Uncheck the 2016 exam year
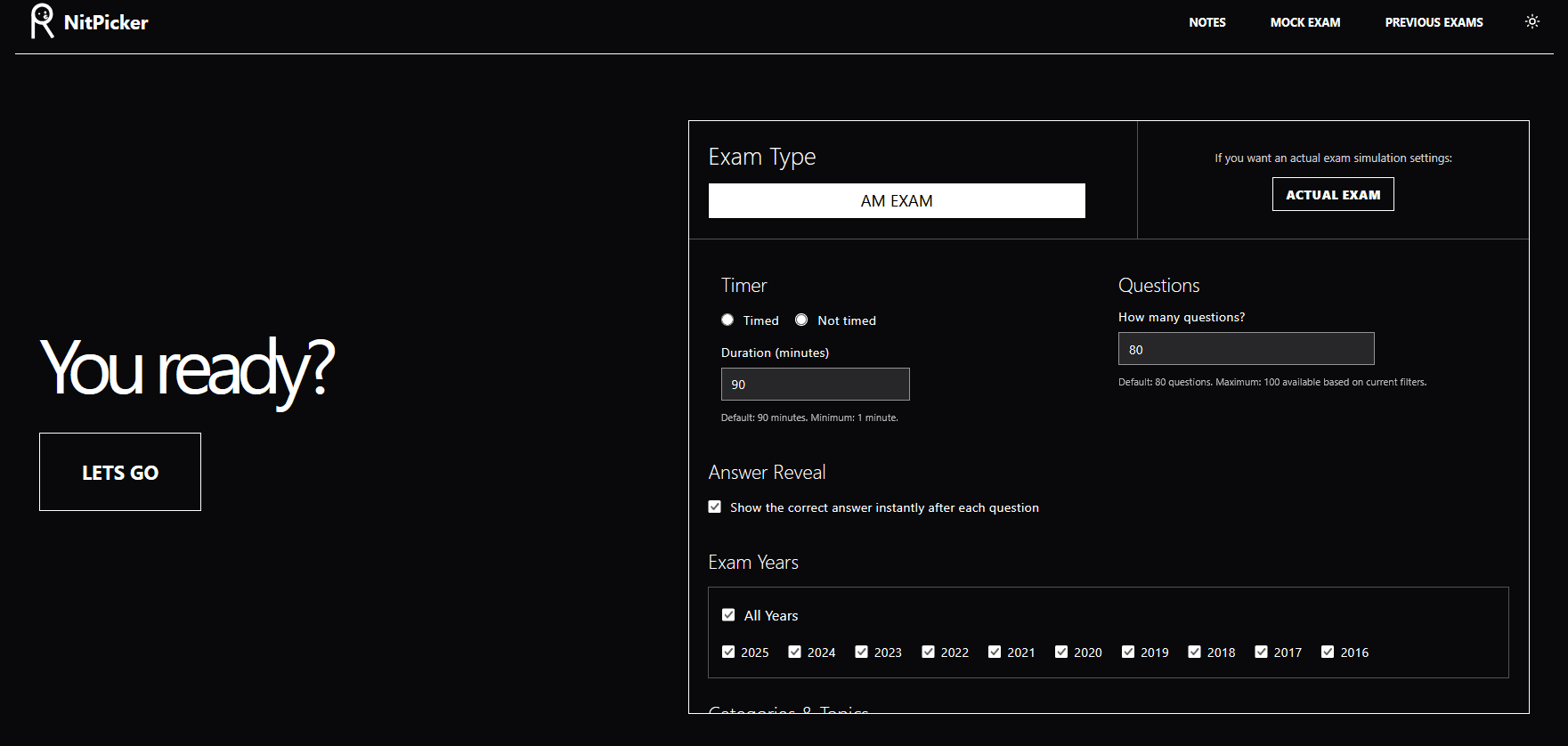1568x746 pixels. click(1328, 652)
